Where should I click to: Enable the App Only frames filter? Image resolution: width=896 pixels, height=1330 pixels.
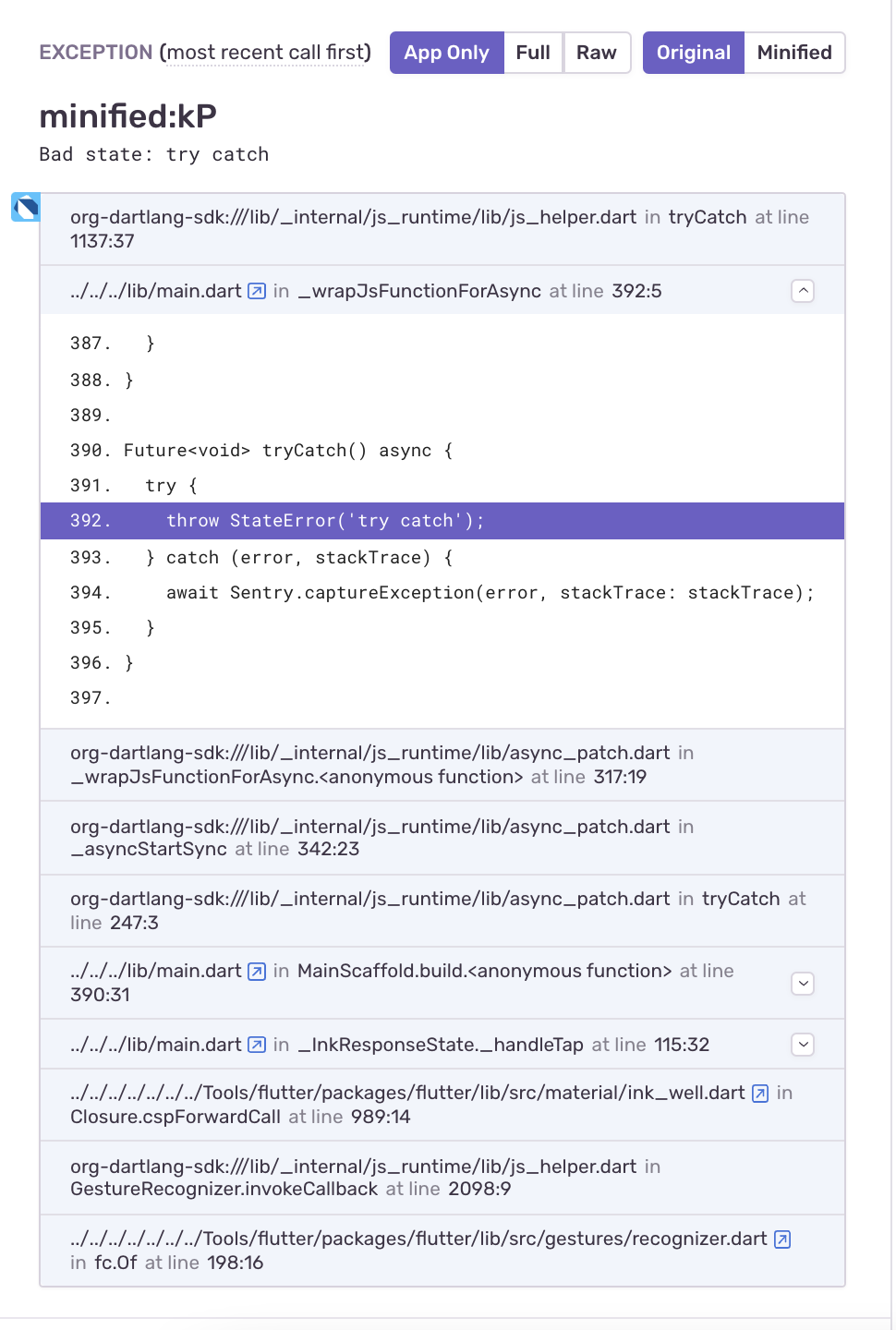(x=446, y=53)
